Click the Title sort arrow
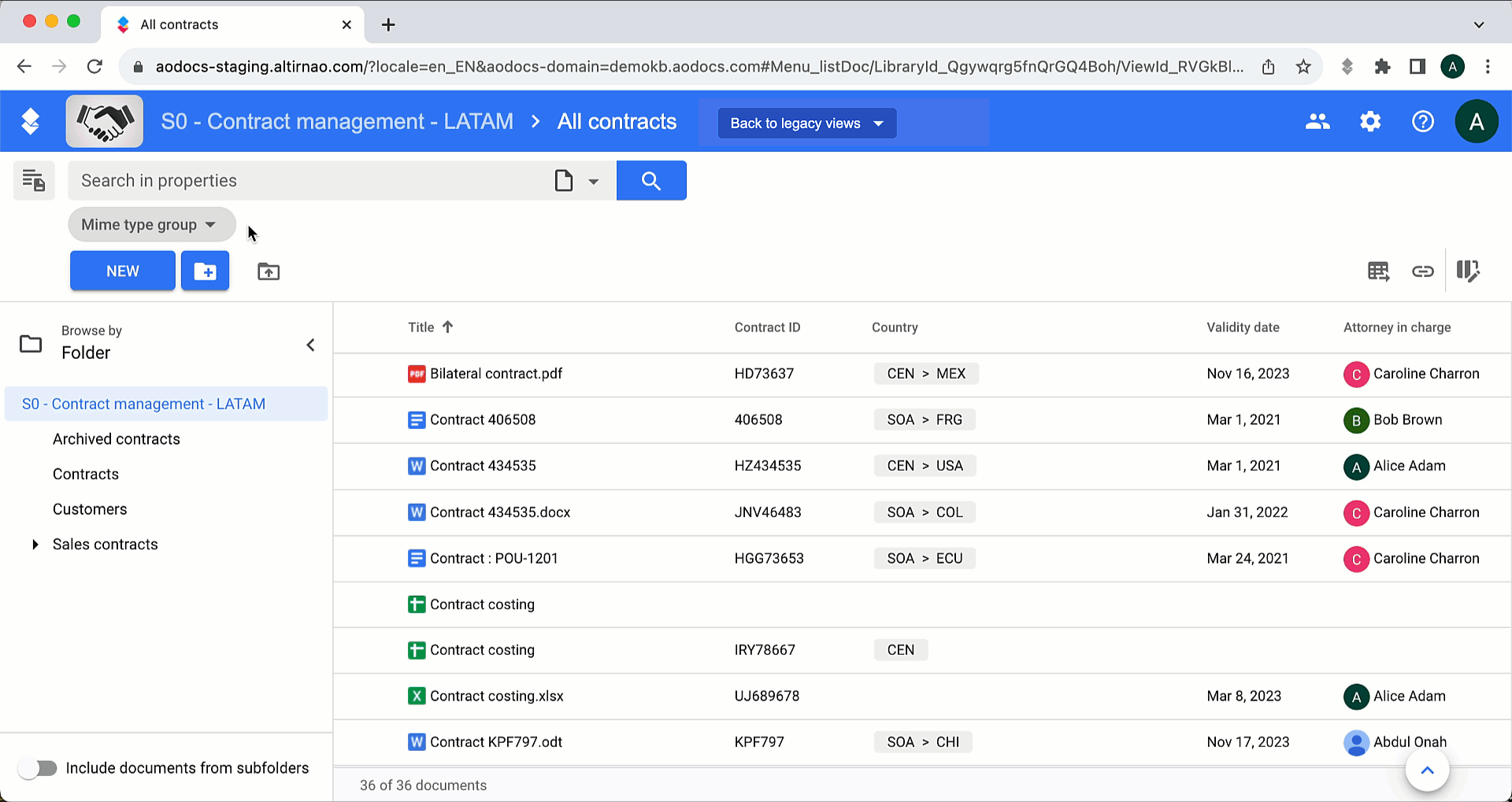This screenshot has height=802, width=1512. tap(448, 327)
